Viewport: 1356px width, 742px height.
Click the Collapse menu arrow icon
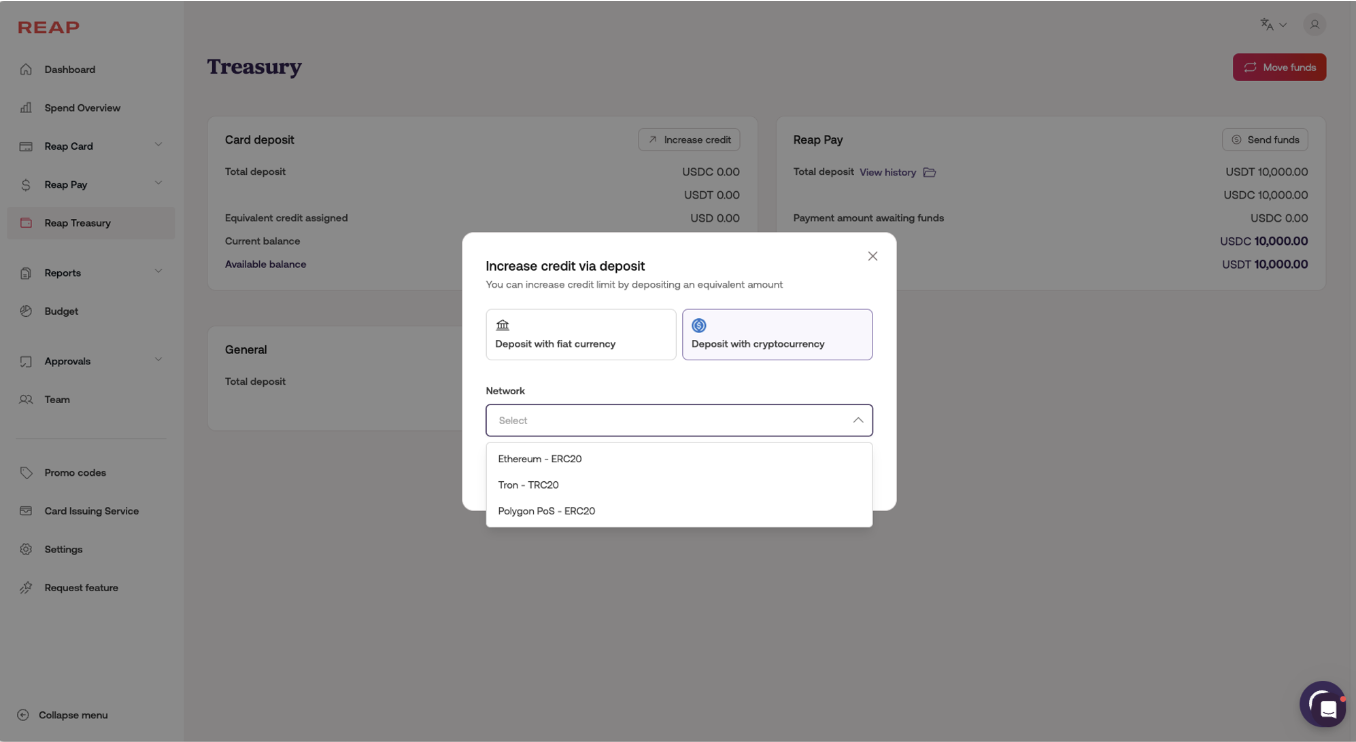coord(23,715)
